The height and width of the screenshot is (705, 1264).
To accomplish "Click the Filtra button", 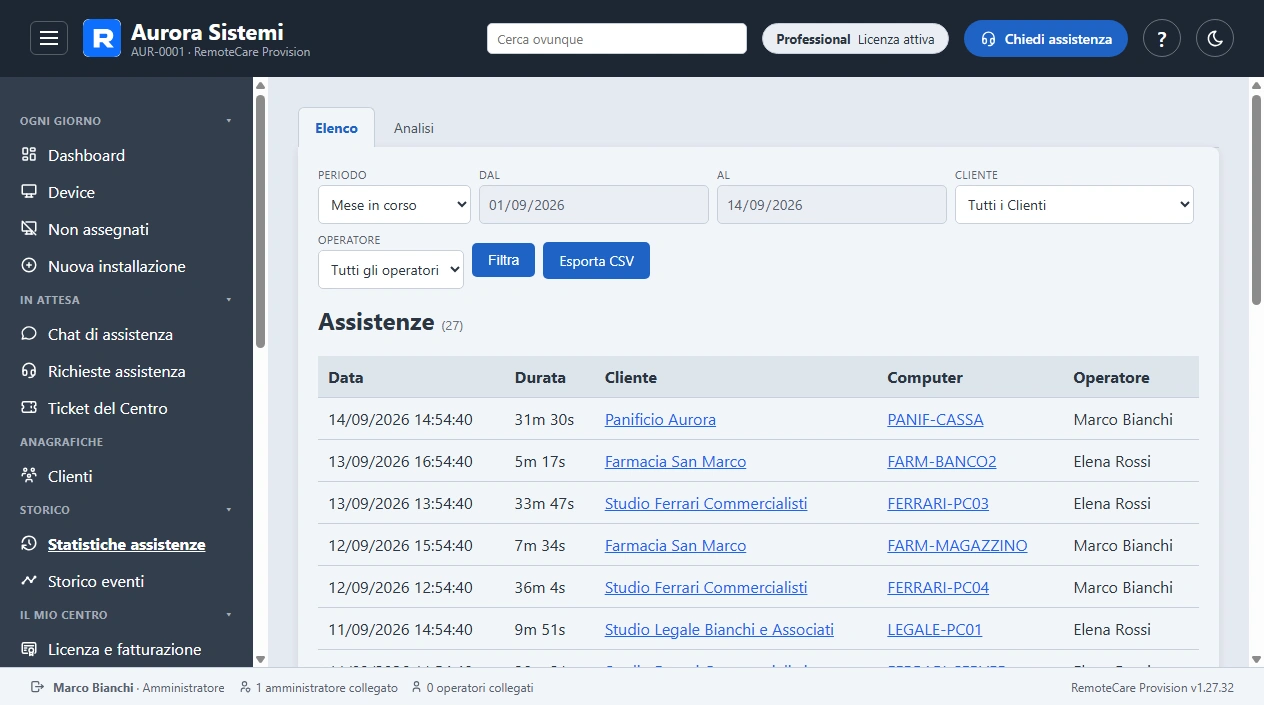I will click(504, 260).
